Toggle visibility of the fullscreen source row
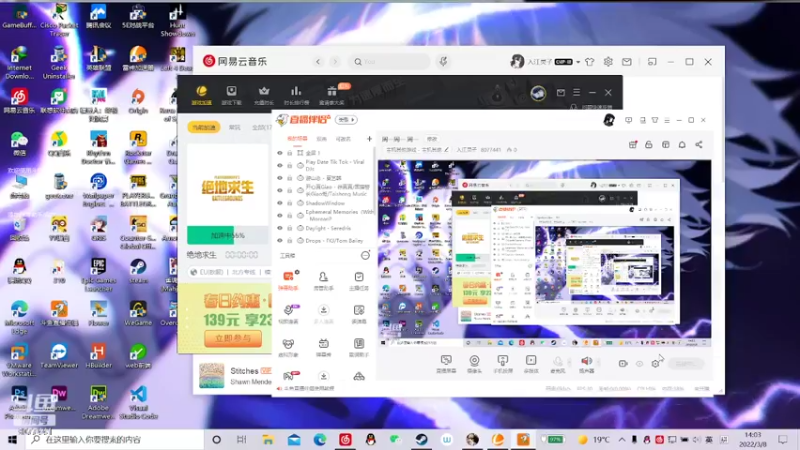Image resolution: width=800 pixels, height=450 pixels. 280,153
